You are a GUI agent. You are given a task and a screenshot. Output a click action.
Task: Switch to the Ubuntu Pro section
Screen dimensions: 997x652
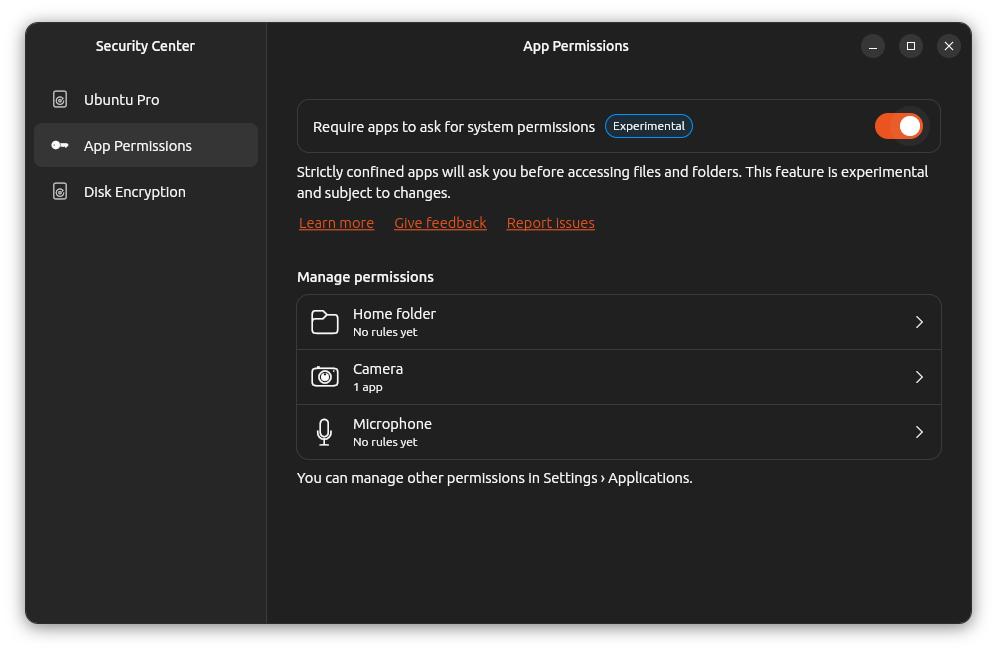pos(121,99)
